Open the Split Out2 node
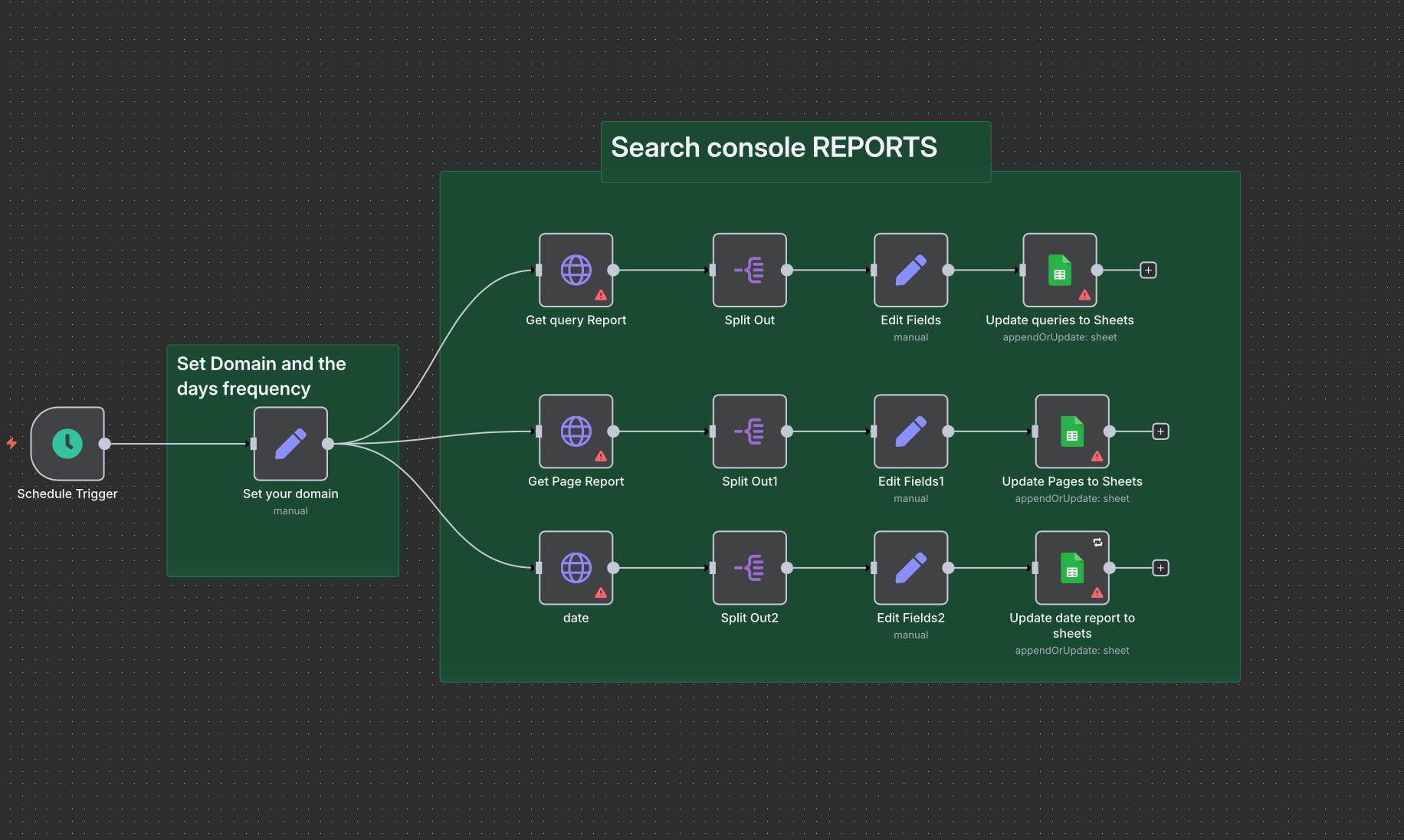Viewport: 1404px width, 840px height. (x=750, y=568)
